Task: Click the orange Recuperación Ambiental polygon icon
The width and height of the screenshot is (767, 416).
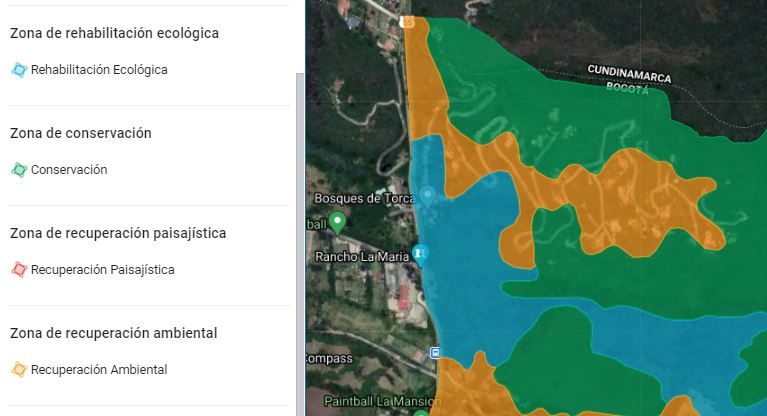Action: (x=18, y=370)
